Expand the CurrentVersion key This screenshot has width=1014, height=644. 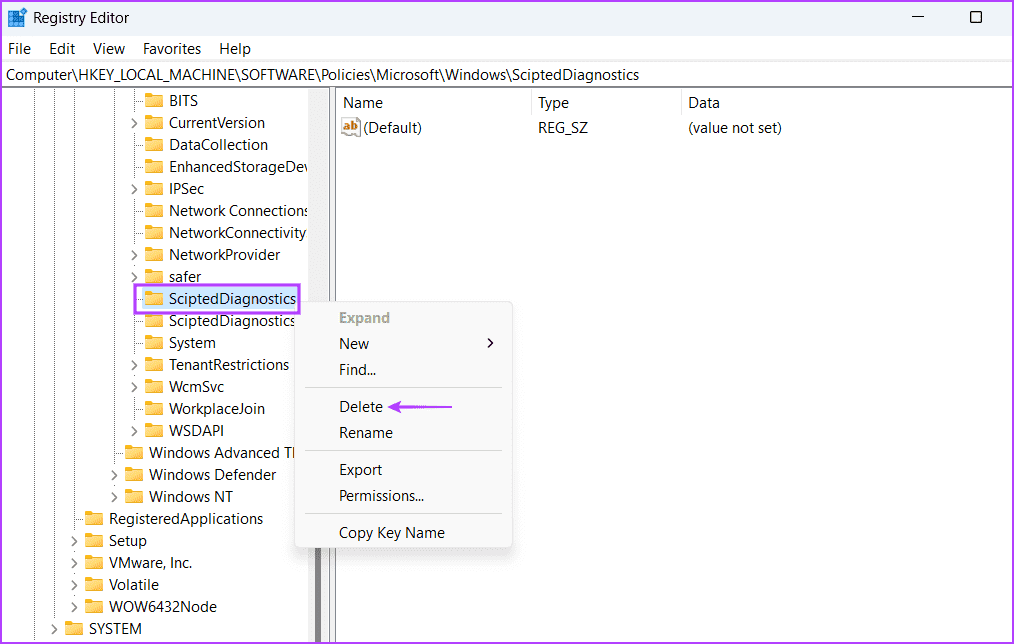click(x=134, y=123)
